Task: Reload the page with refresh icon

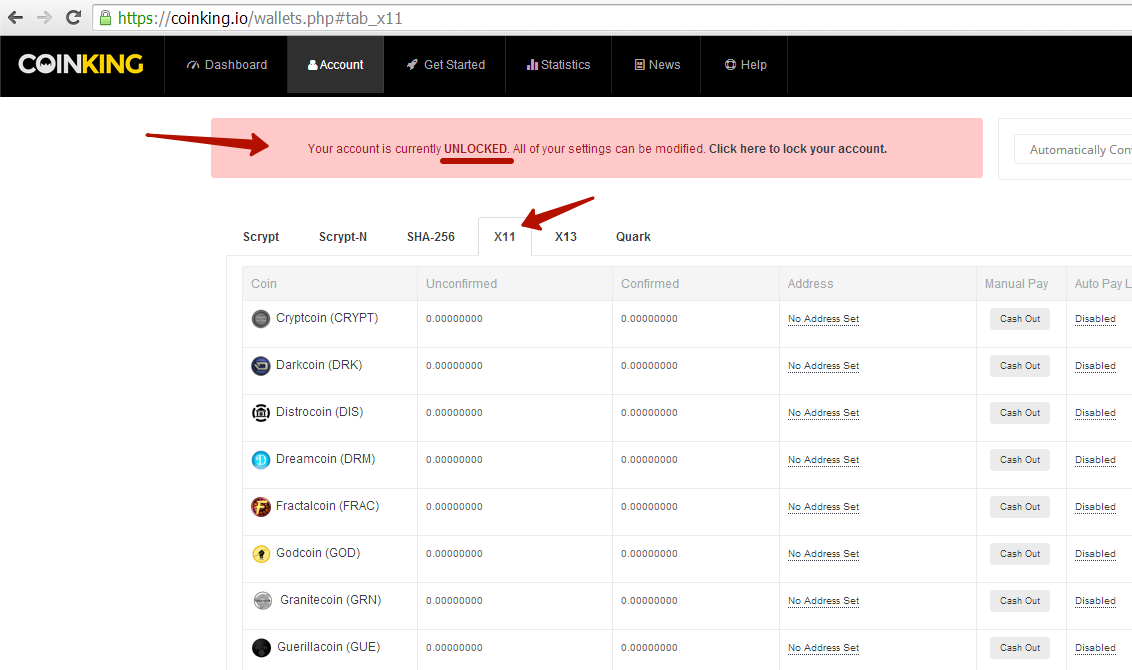Action: (x=73, y=17)
